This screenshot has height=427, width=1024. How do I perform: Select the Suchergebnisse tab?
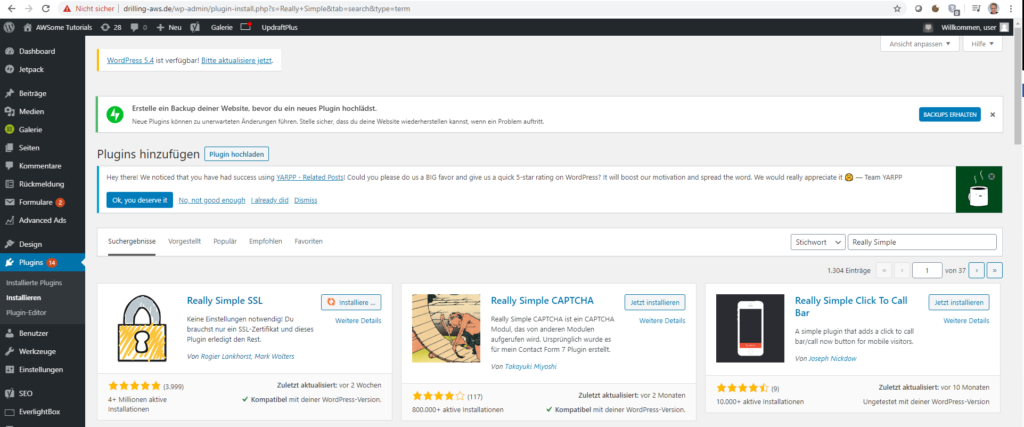(x=132, y=242)
